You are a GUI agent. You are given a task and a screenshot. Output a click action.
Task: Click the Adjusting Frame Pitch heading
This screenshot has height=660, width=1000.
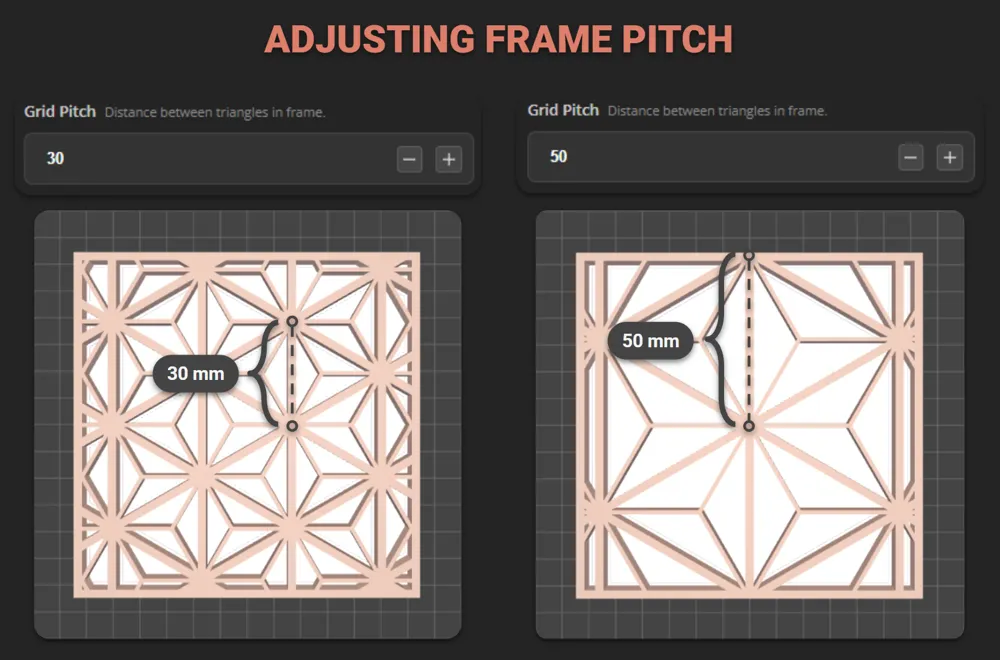point(499,39)
